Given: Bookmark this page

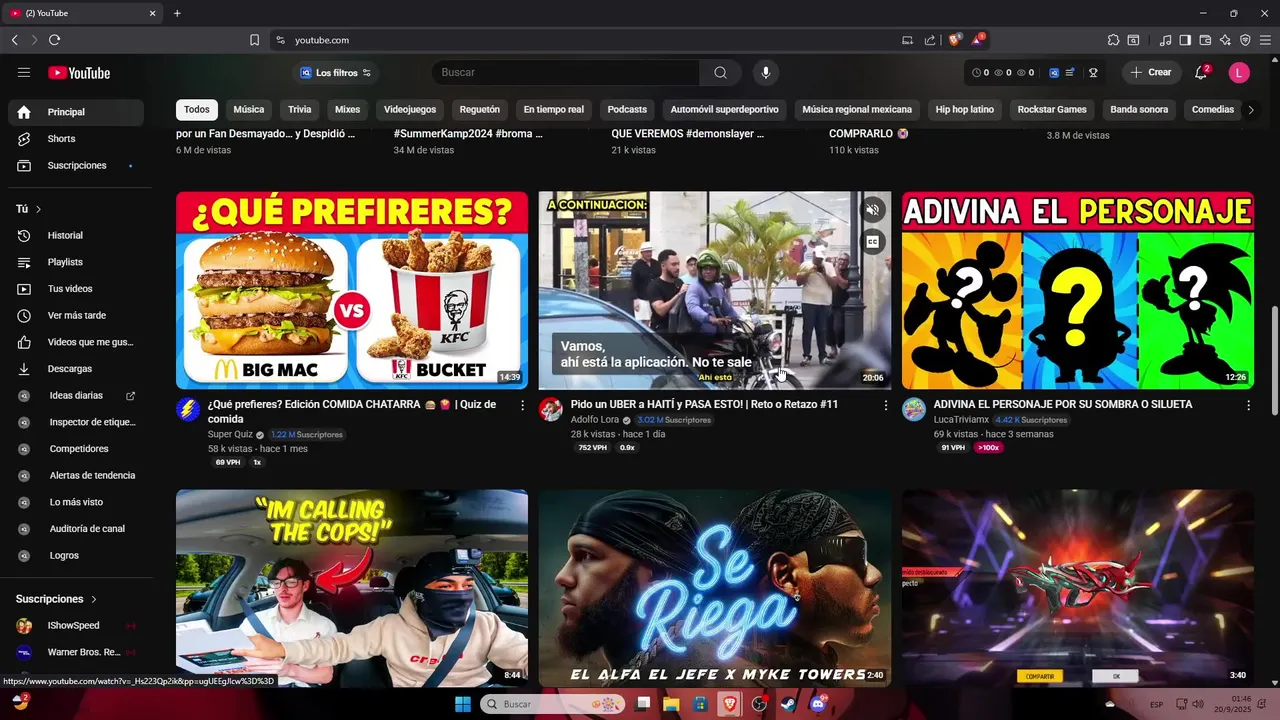Looking at the screenshot, I should (254, 40).
